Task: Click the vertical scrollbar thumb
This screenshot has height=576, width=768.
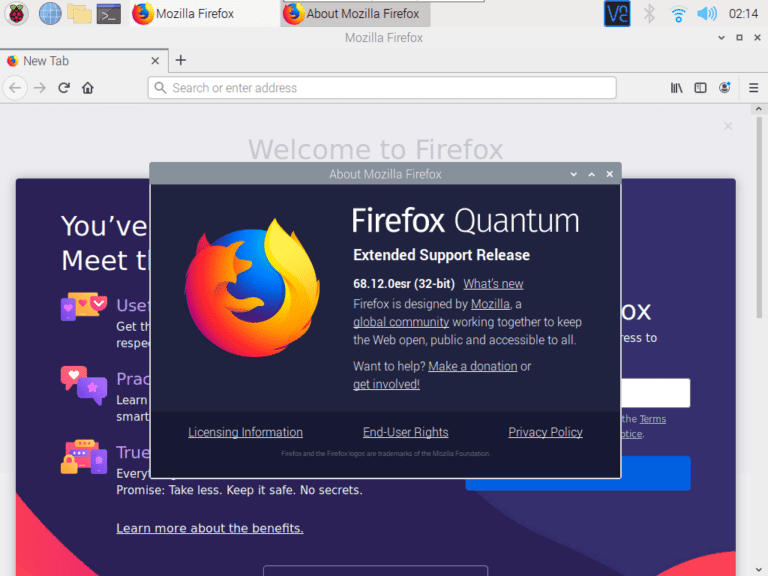Action: click(759, 217)
